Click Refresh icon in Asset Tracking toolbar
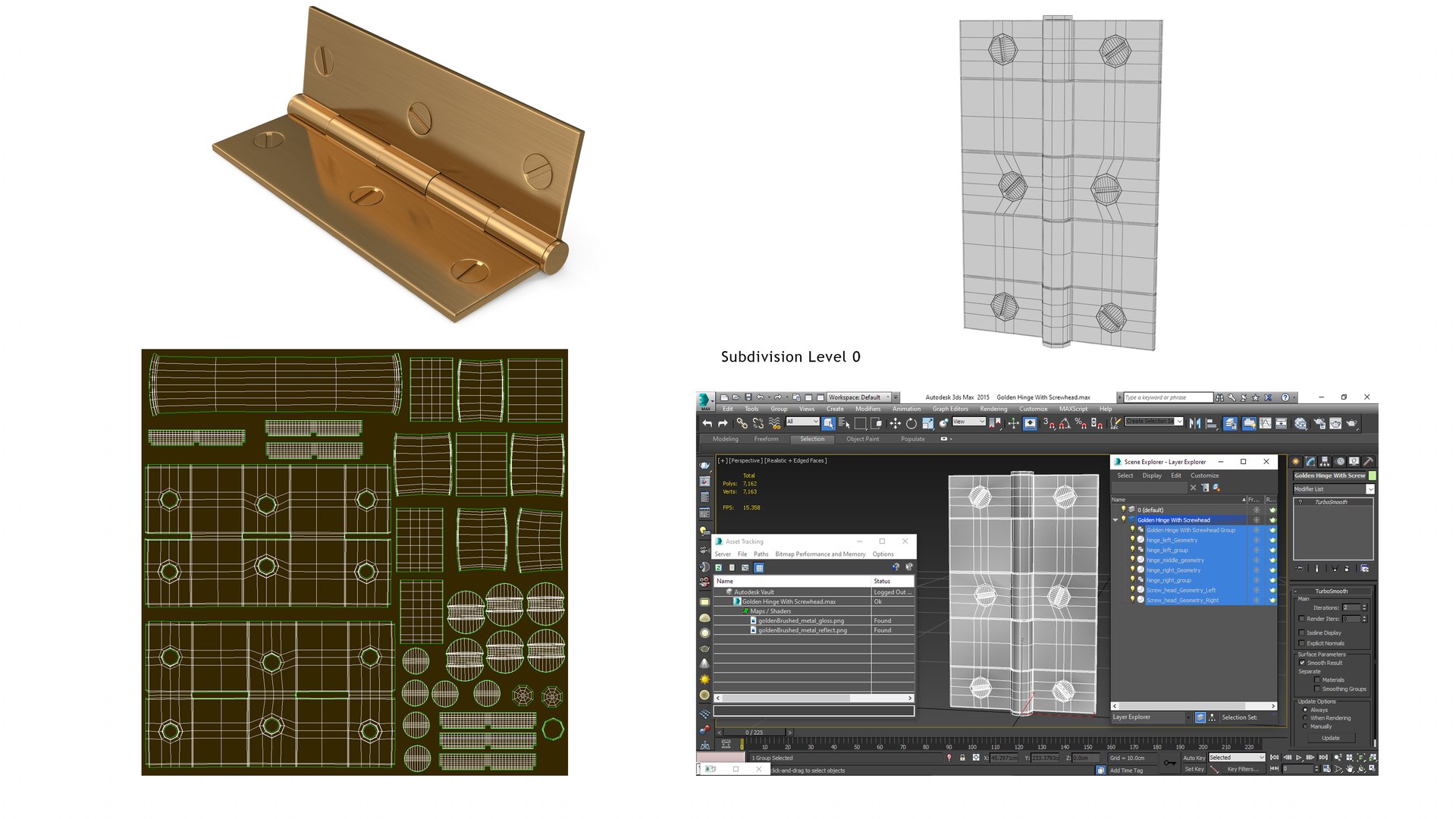Screen dimensions: 1456x819 [x=718, y=567]
